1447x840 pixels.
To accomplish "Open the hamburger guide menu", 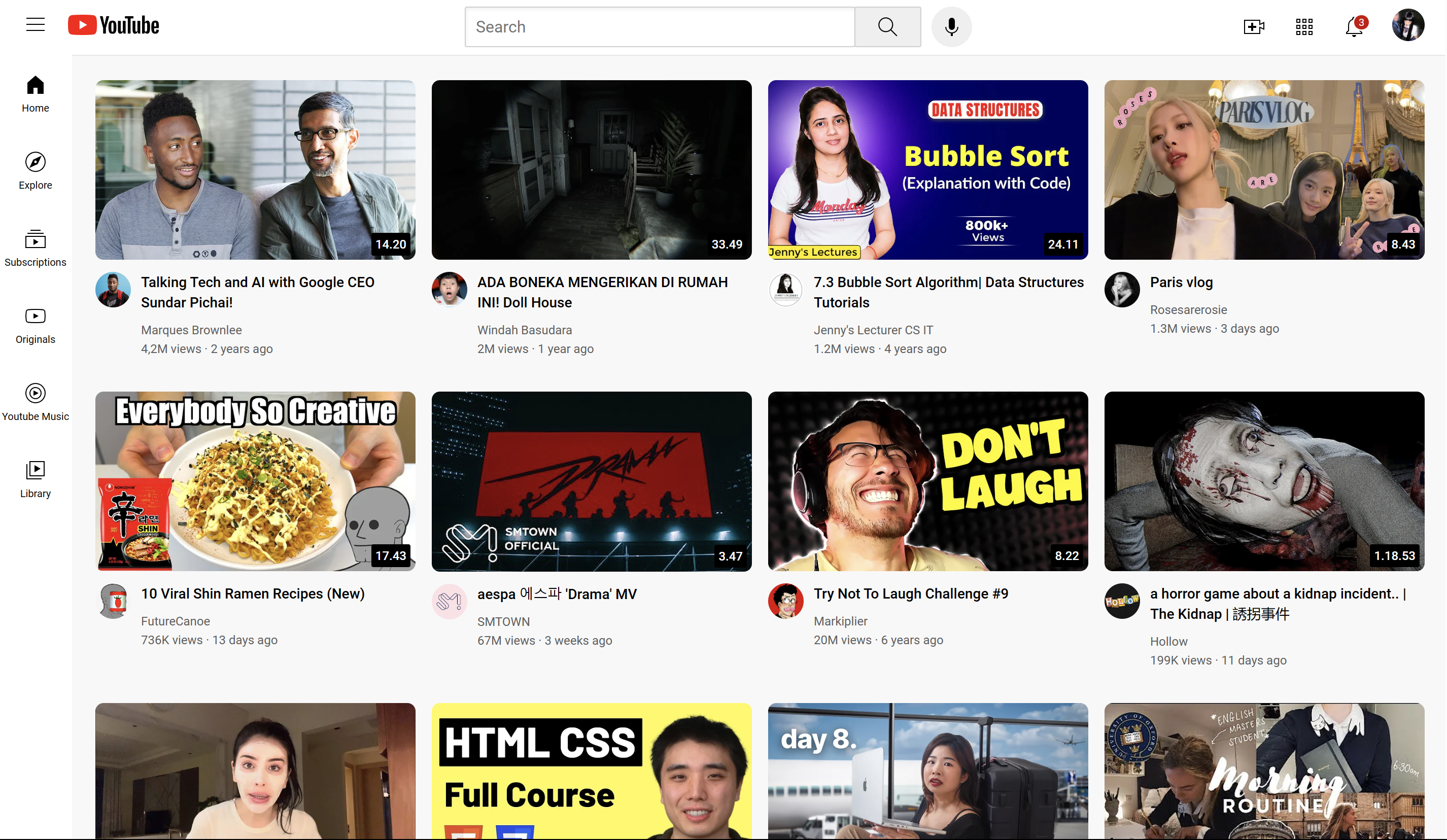I will [x=36, y=25].
